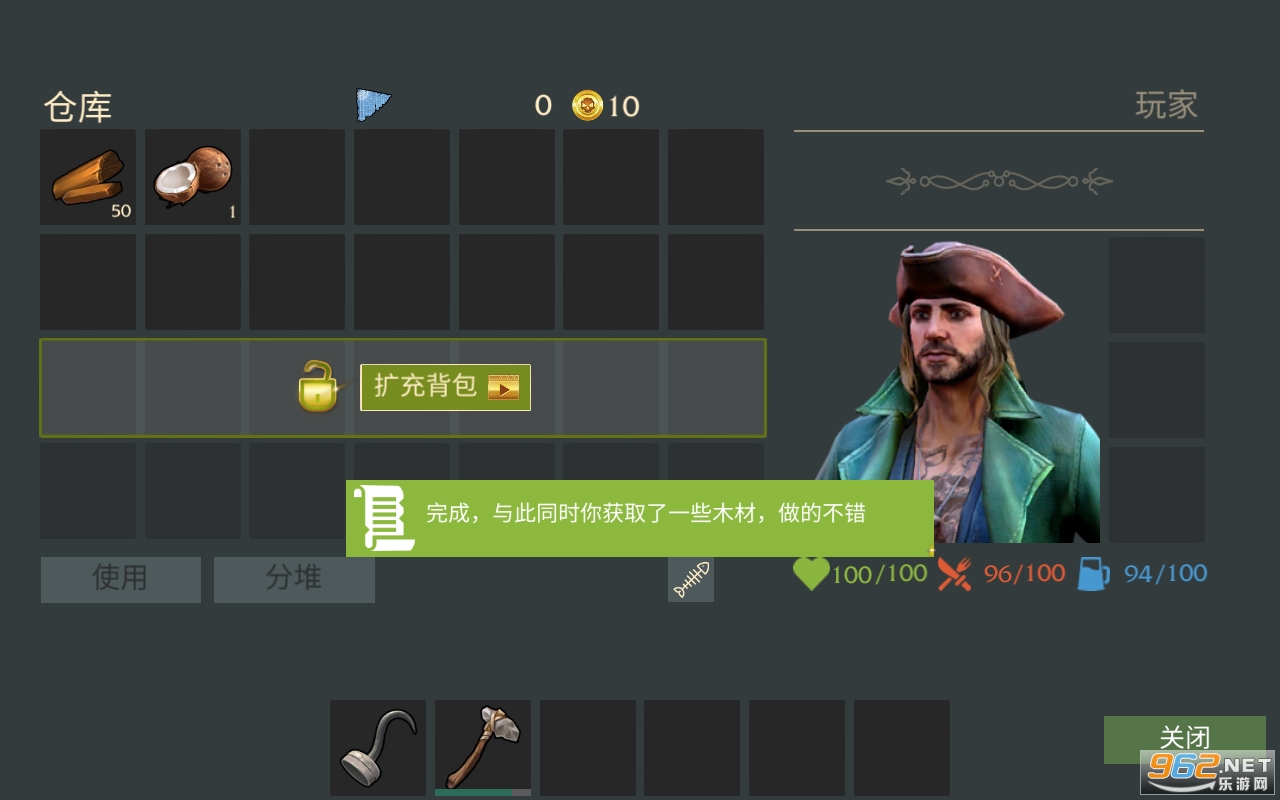1280x800 pixels.
Task: Select the hook in the hotbar
Action: (x=378, y=748)
